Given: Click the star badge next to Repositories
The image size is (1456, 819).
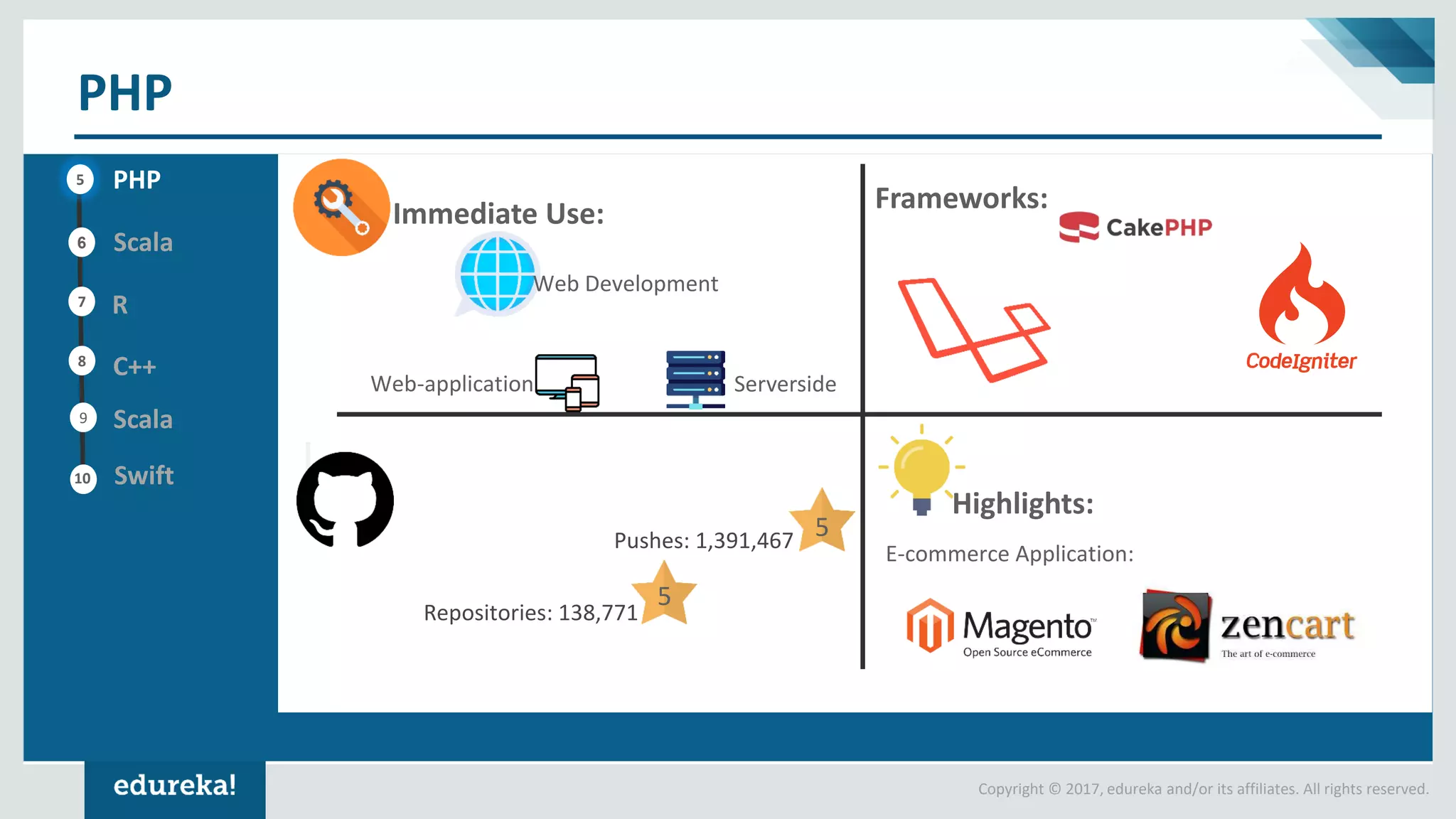Looking at the screenshot, I should pyautogui.click(x=664, y=593).
